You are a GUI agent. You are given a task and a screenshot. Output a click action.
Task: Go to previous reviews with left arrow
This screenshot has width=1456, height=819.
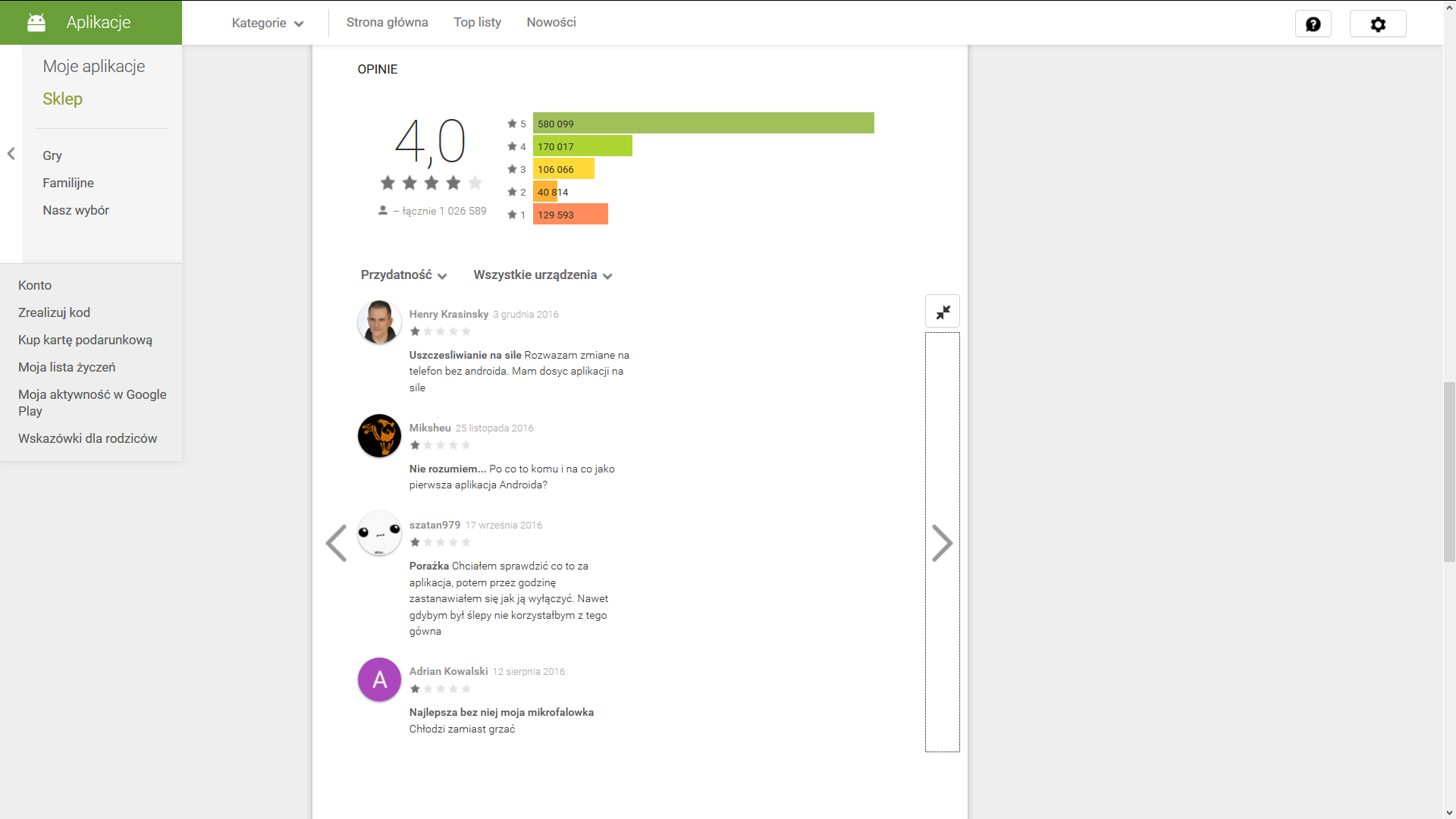(x=336, y=543)
